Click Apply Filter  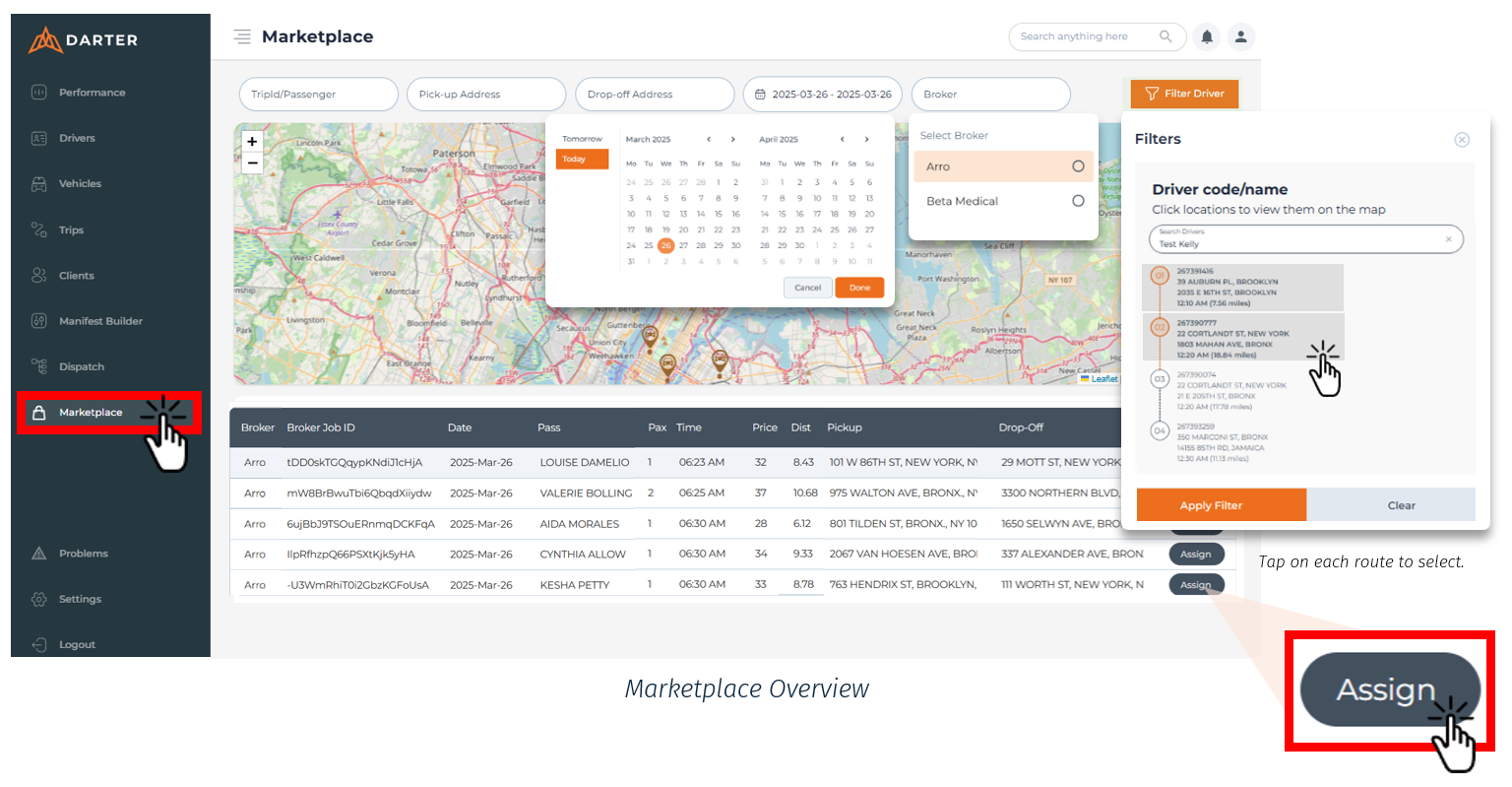pyautogui.click(x=1221, y=505)
